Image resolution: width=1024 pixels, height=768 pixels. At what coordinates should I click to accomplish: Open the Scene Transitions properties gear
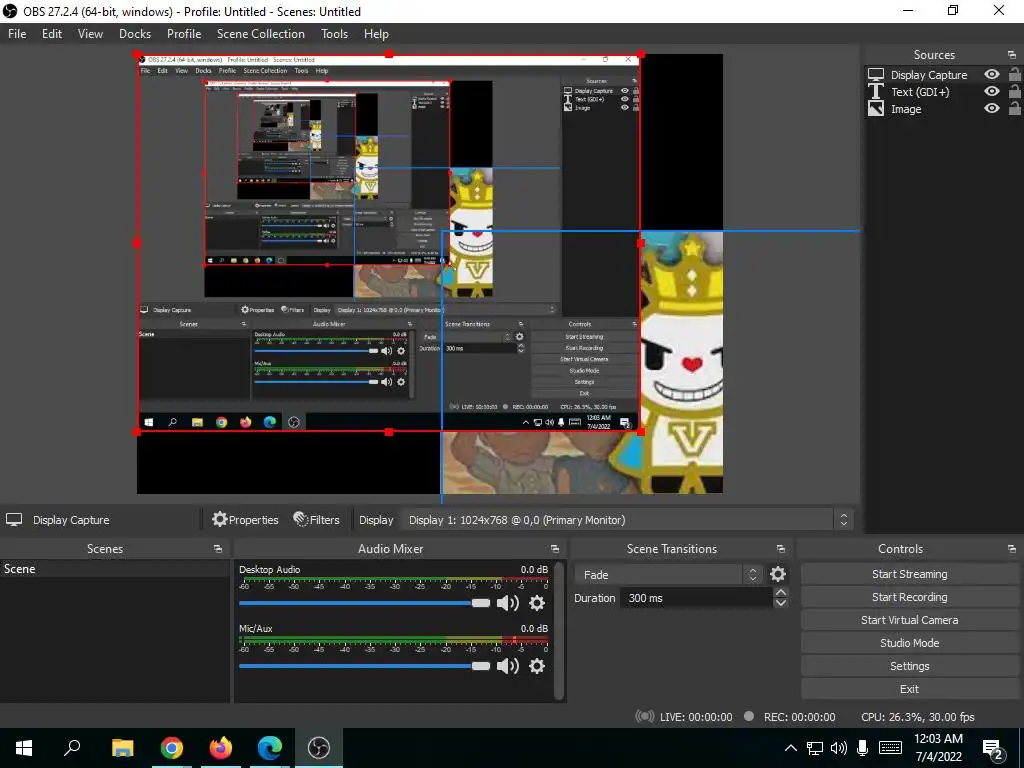[777, 574]
